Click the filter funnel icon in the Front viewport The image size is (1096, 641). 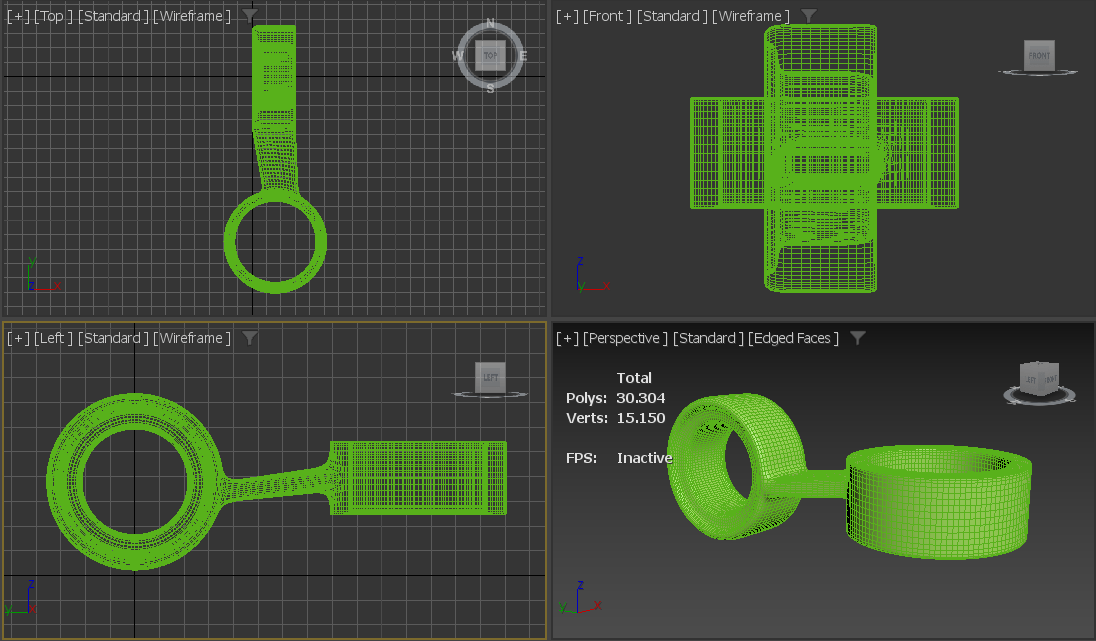[x=808, y=16]
